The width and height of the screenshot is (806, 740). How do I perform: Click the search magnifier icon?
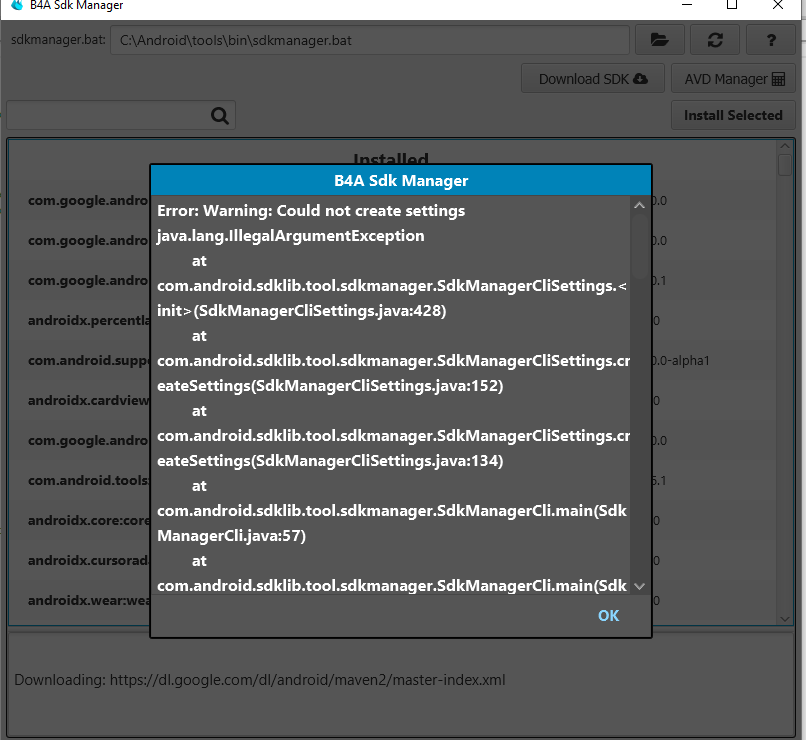tap(219, 115)
